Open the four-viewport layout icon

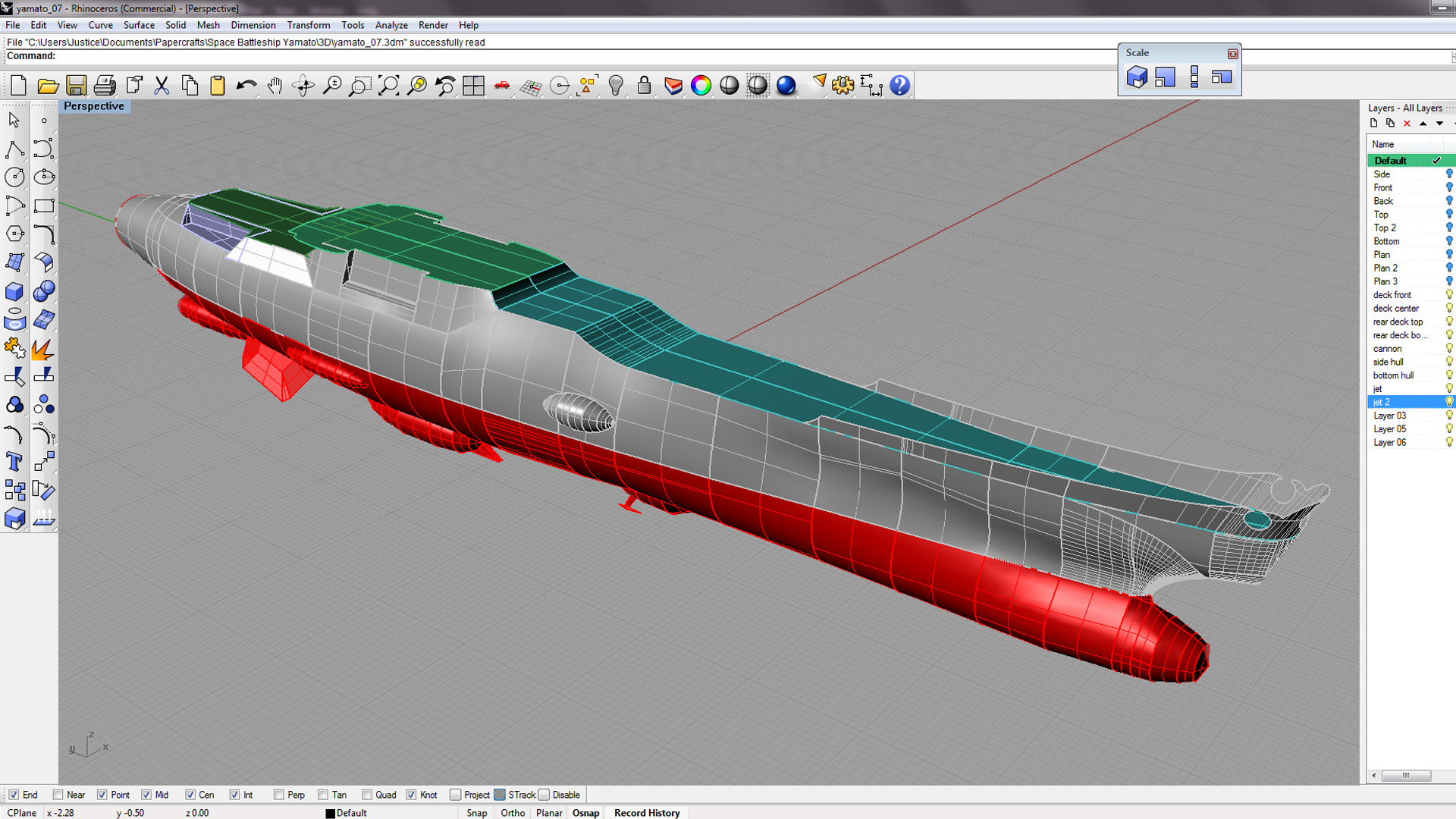[x=474, y=86]
